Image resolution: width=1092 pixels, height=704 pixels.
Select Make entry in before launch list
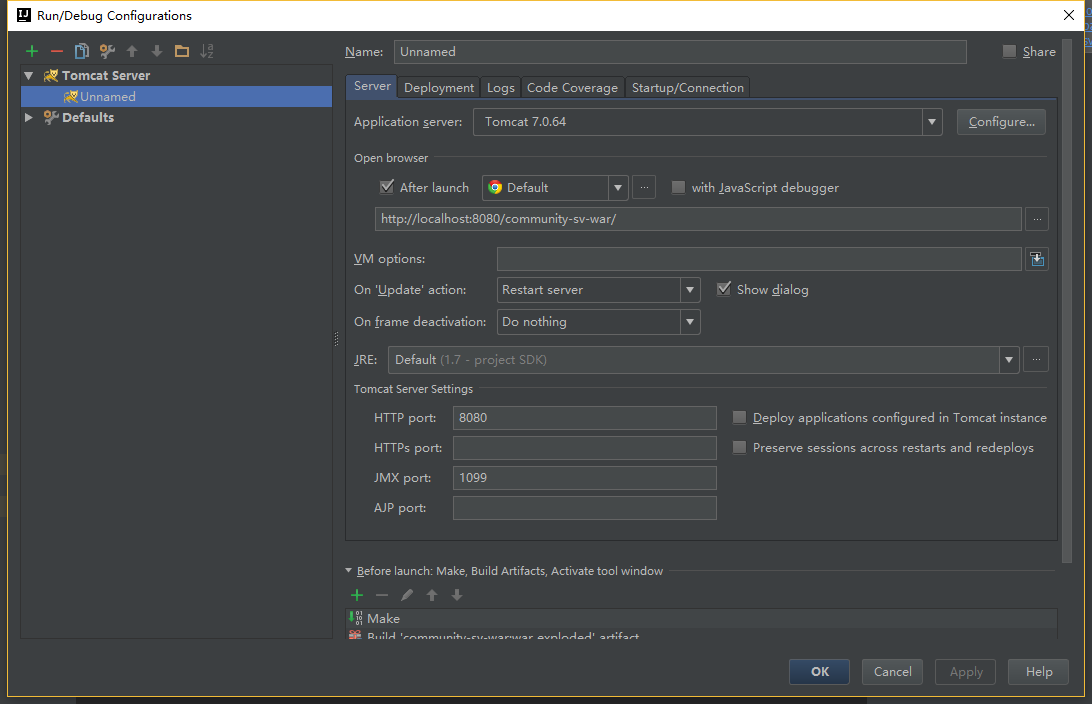702,618
